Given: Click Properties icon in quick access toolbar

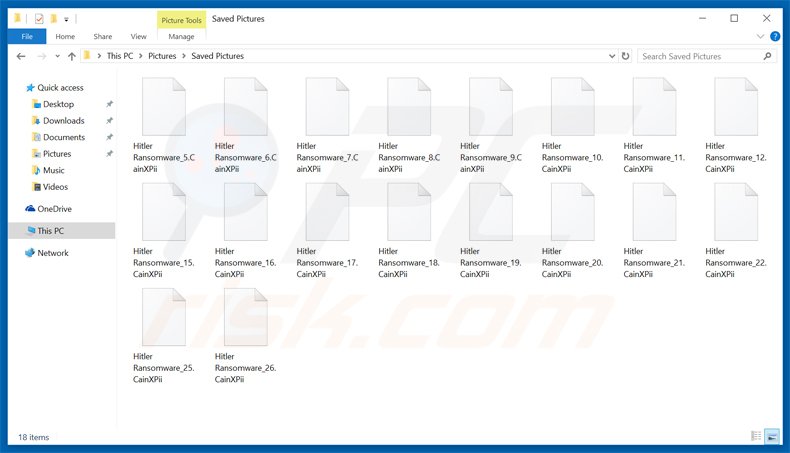Looking at the screenshot, I should (x=38, y=18).
